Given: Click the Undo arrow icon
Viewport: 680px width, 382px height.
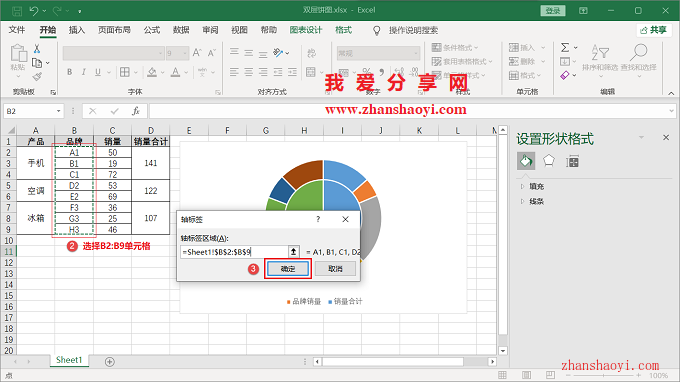Looking at the screenshot, I should pyautogui.click(x=34, y=10).
